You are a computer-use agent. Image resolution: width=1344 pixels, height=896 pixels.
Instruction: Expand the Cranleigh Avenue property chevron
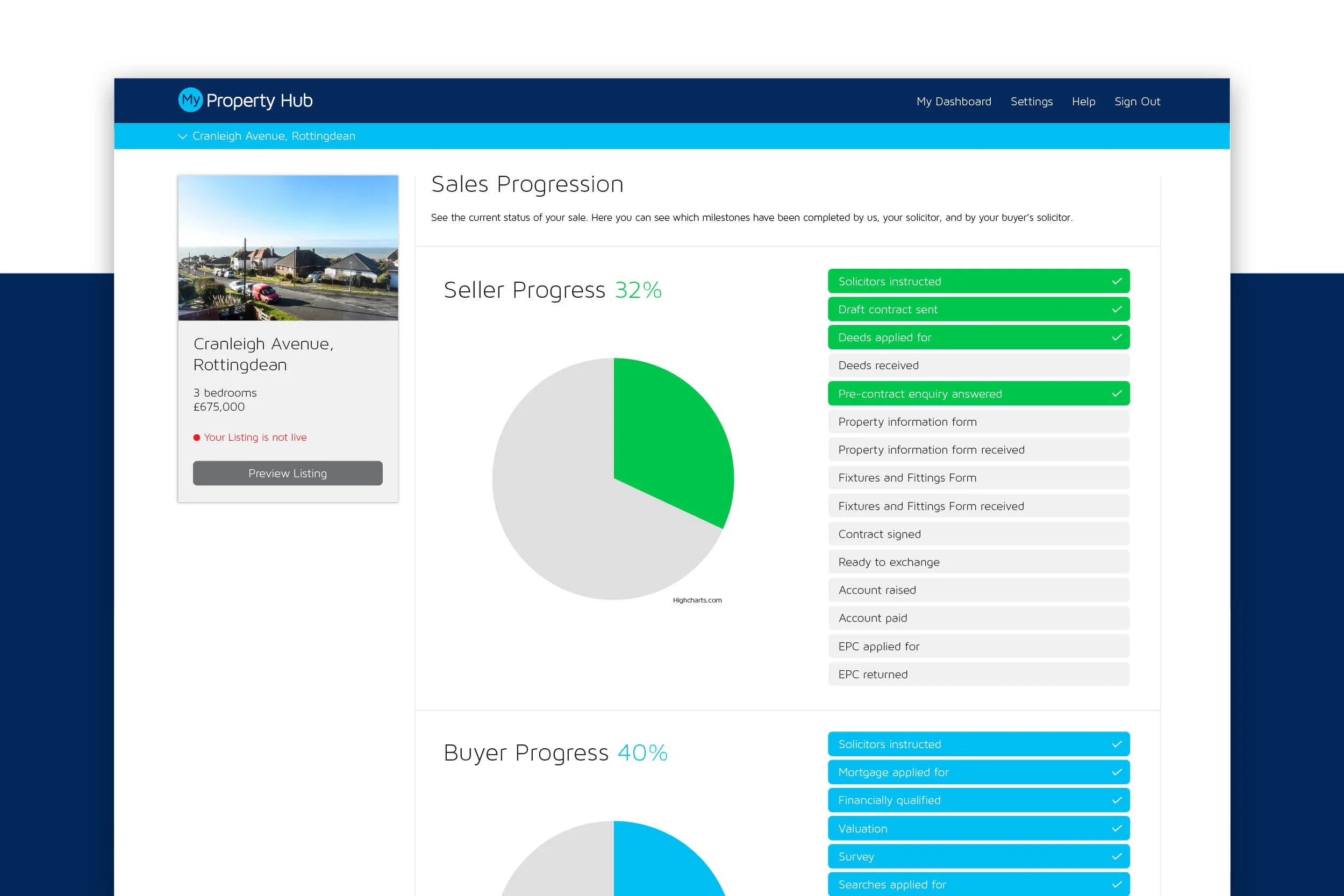[x=183, y=137]
